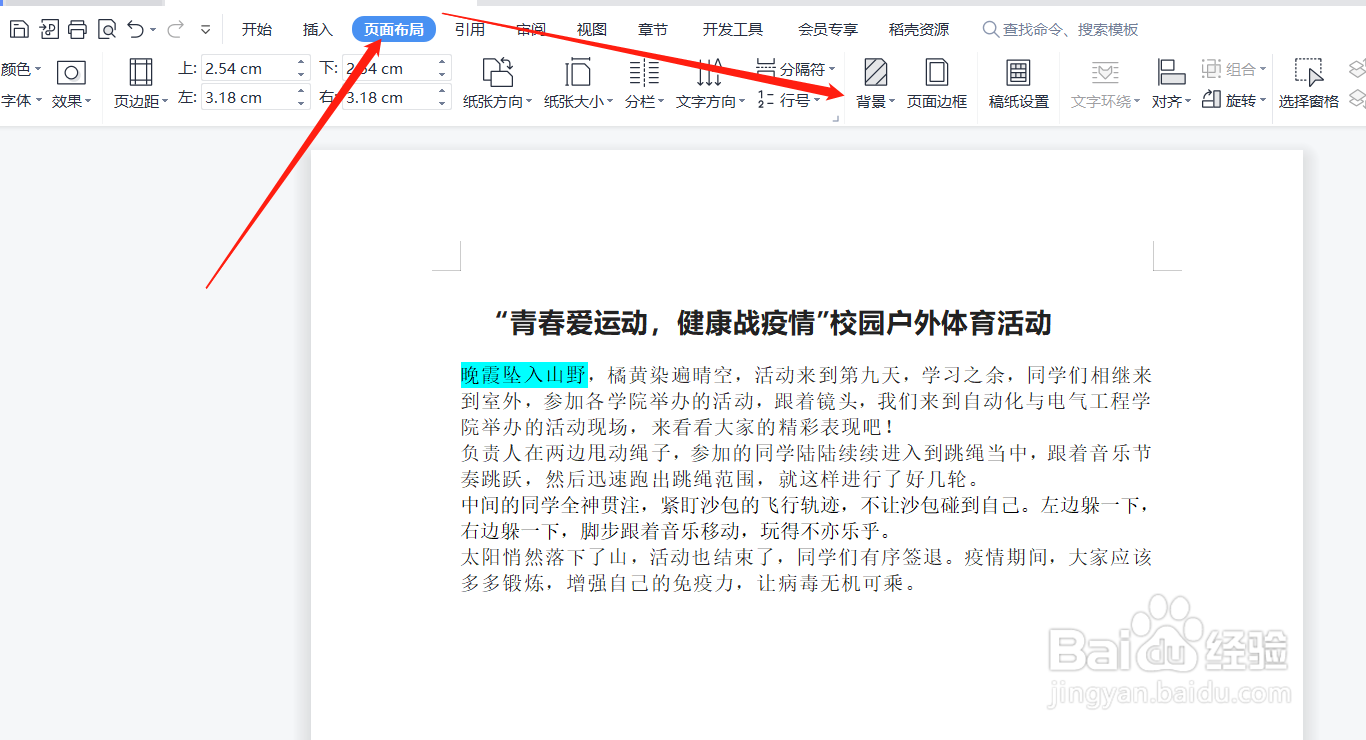Click the bottom margin field labeled 下
The width and height of the screenshot is (1366, 740).
tap(386, 69)
